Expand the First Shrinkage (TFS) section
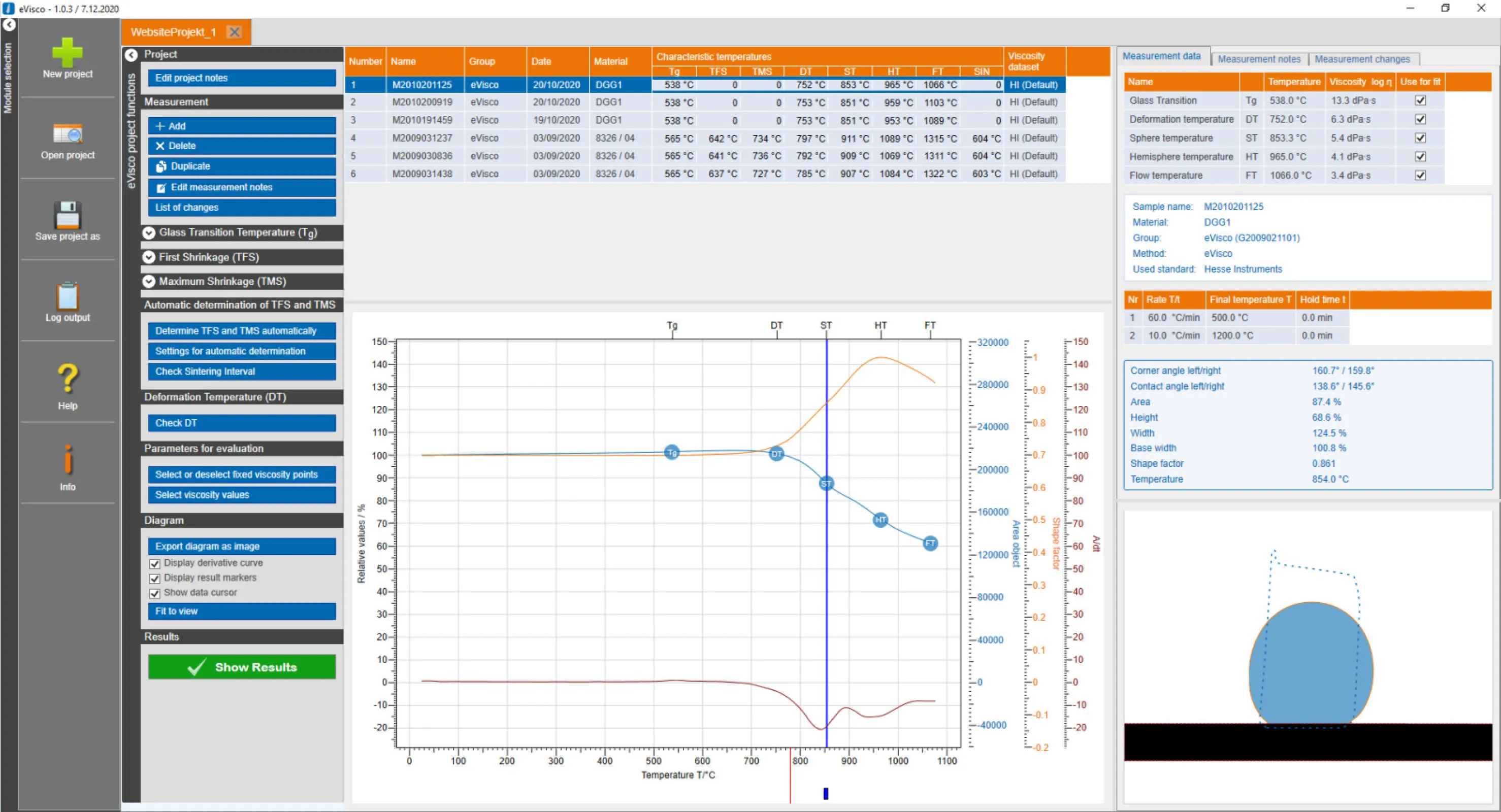 (x=149, y=257)
